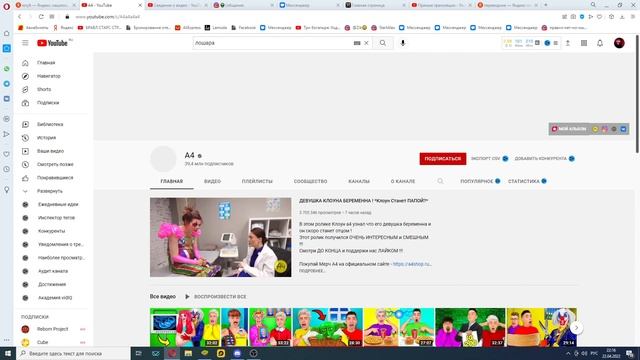The height and width of the screenshot is (360, 640).
Task: Clear the search box text
Action: (367, 43)
